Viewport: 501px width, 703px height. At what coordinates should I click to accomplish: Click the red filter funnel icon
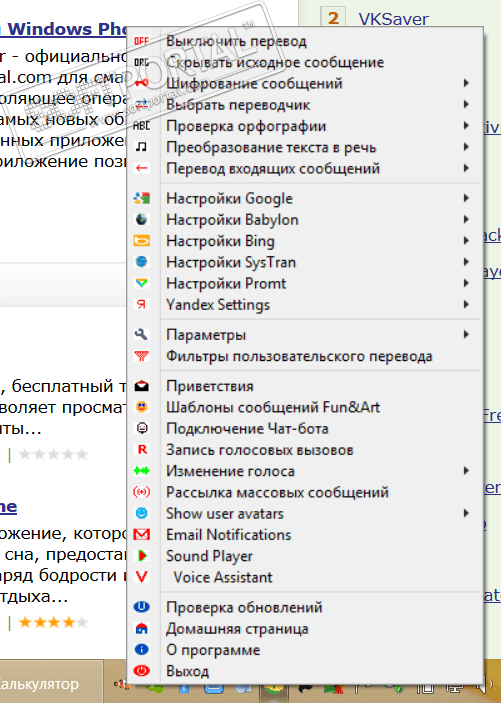point(141,356)
